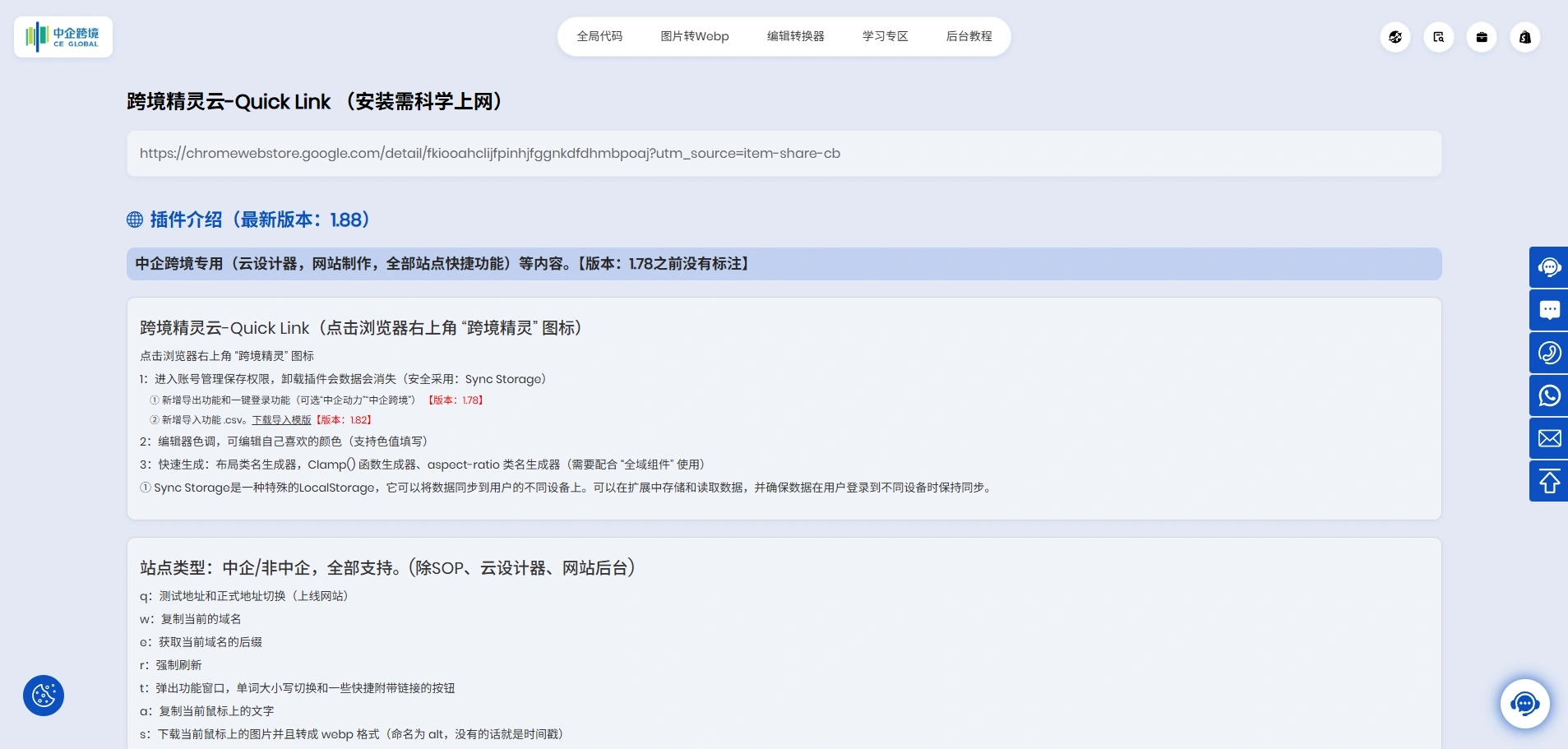Screen dimensions: 1568x749
Task: Click the briefcase icon in header
Action: tap(1482, 37)
